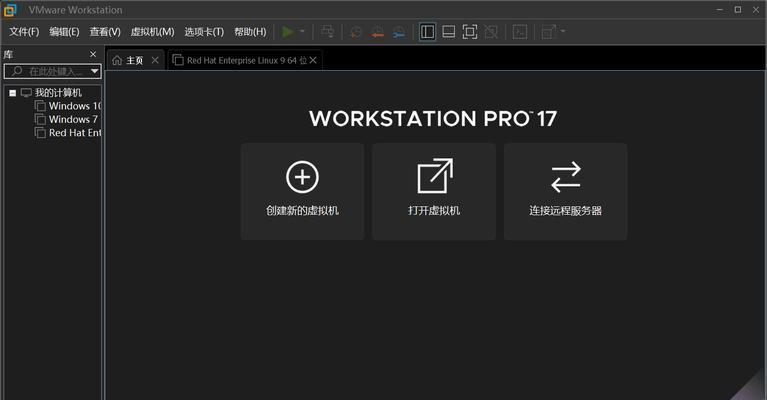The height and width of the screenshot is (400, 767).
Task: Click the VM icon beside Red Hat Ent
Action: pos(41,133)
